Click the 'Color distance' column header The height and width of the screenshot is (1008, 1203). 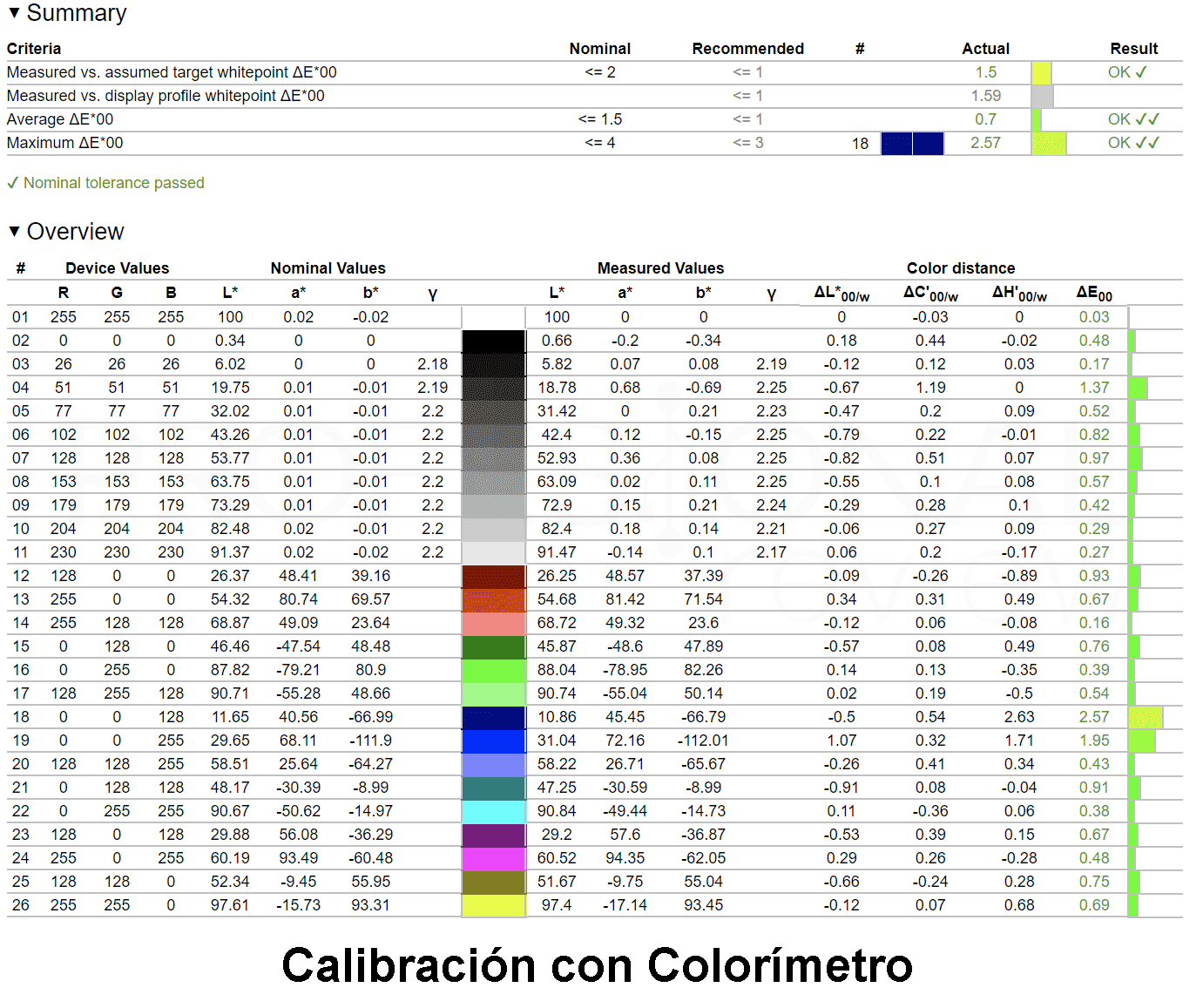click(961, 268)
